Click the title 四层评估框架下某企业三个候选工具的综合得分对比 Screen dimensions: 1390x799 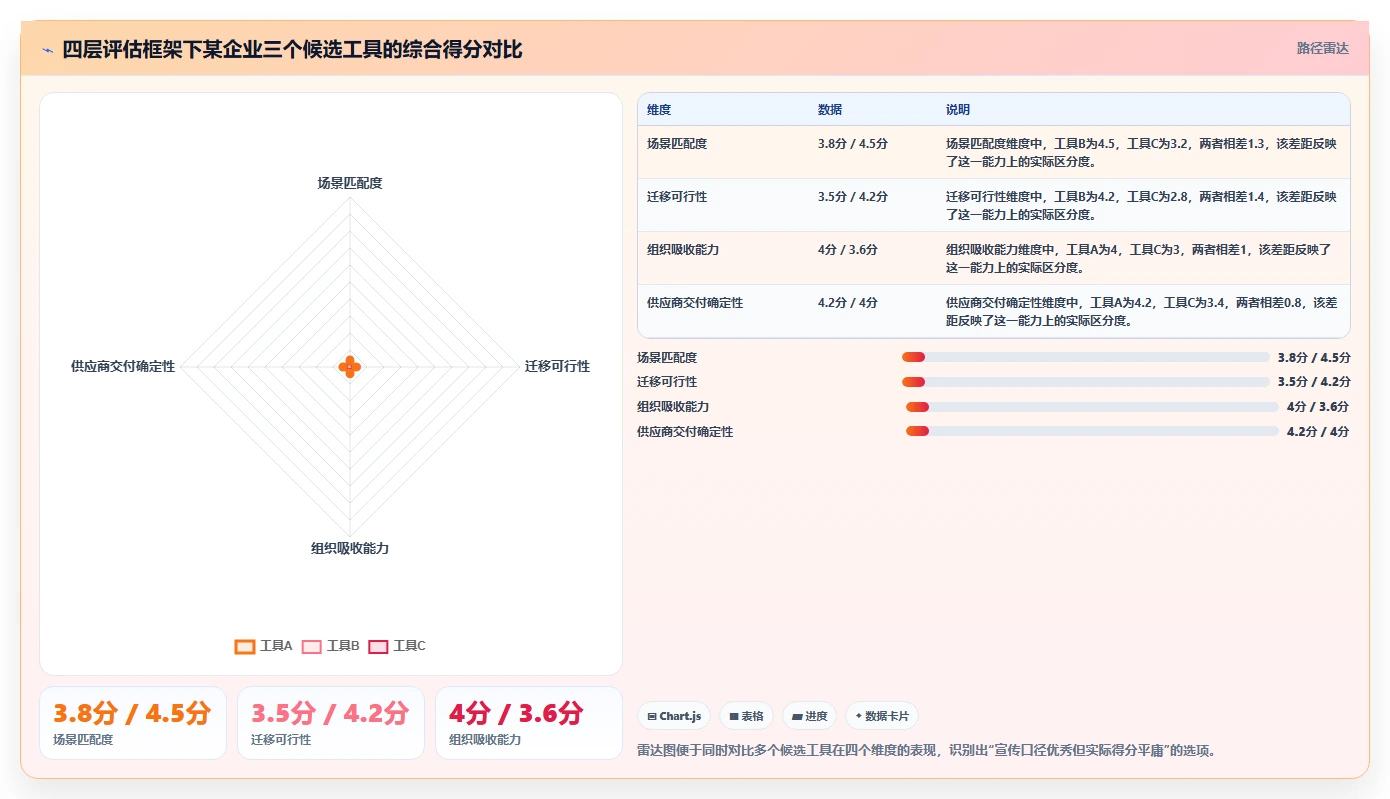(x=293, y=49)
